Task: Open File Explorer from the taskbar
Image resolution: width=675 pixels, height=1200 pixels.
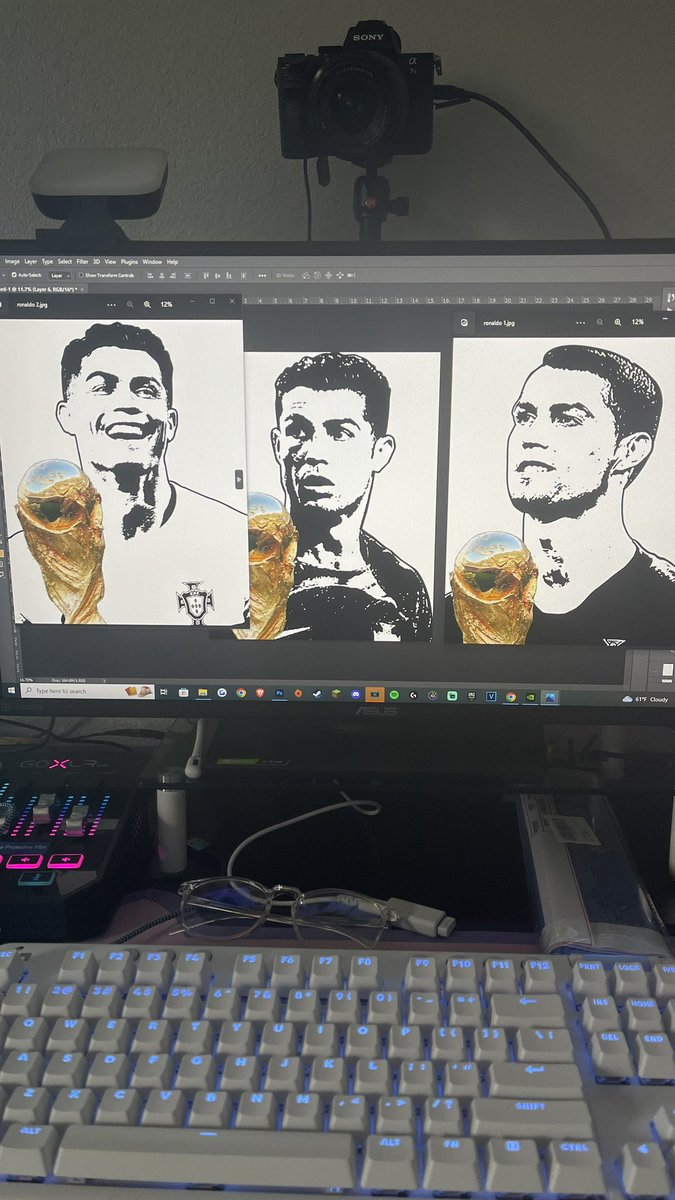Action: (202, 692)
